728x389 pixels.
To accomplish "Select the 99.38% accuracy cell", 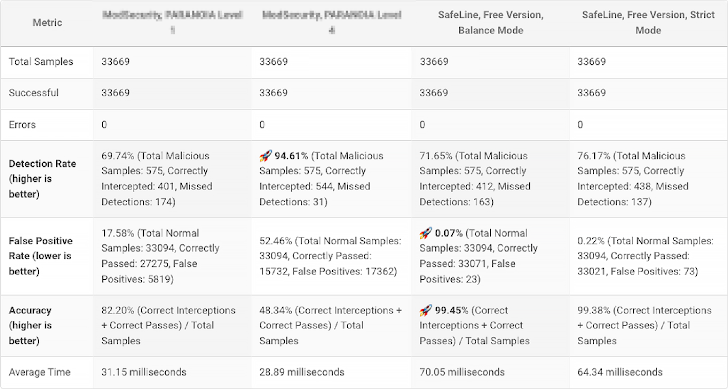I will click(x=648, y=325).
